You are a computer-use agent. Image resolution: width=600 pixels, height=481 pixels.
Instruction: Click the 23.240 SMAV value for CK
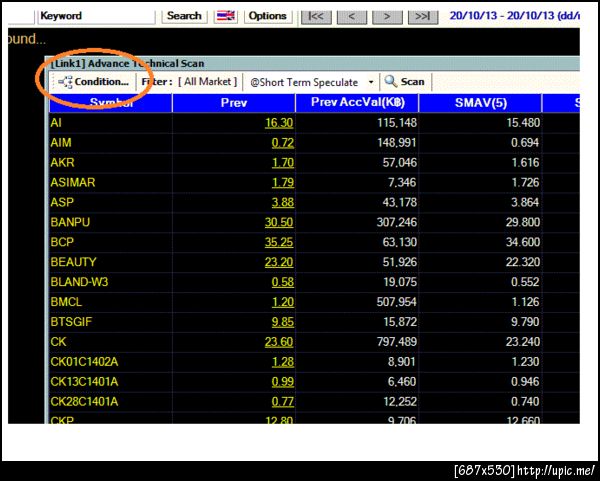click(523, 342)
